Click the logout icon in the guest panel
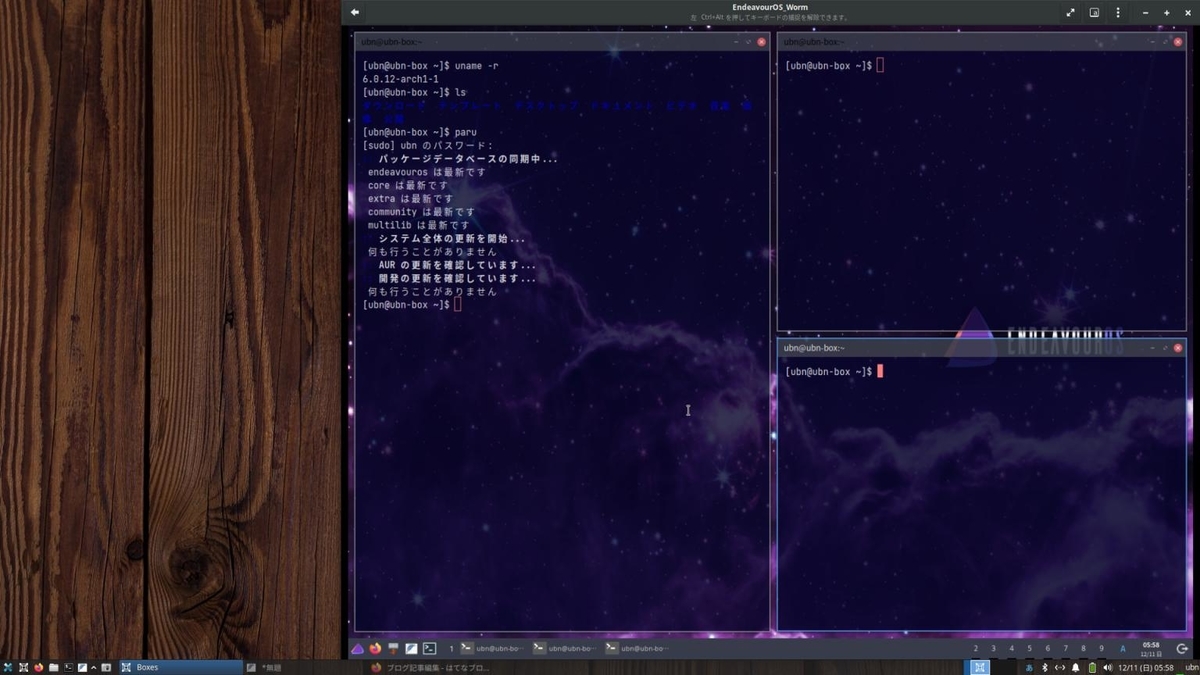The image size is (1200, 675). tap(1182, 649)
